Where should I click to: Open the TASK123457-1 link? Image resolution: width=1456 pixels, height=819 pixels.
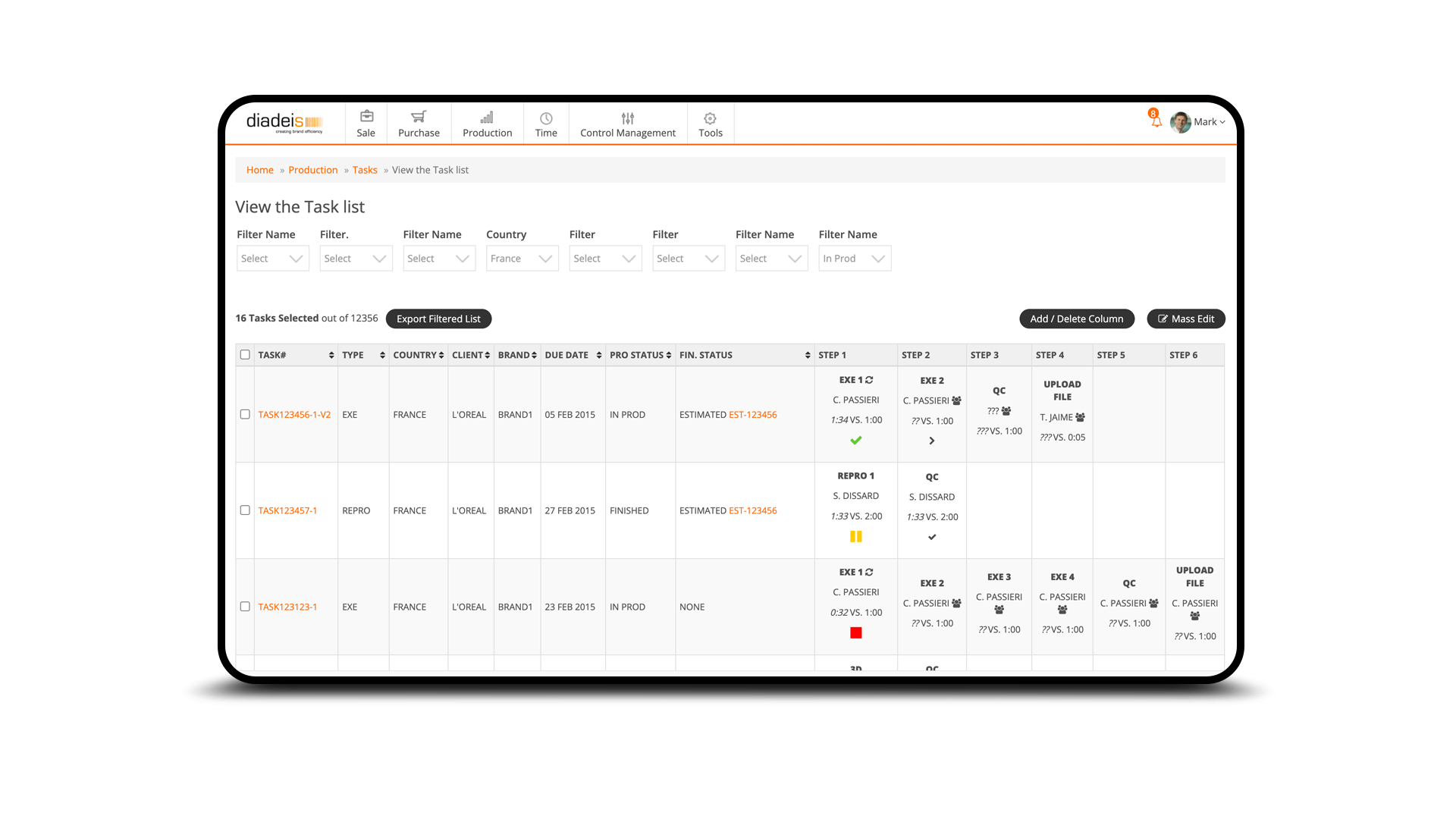(x=287, y=511)
